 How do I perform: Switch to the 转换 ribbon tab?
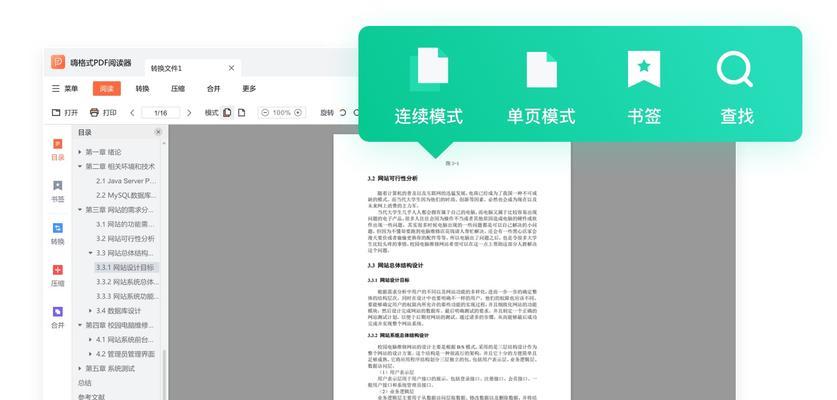143,89
